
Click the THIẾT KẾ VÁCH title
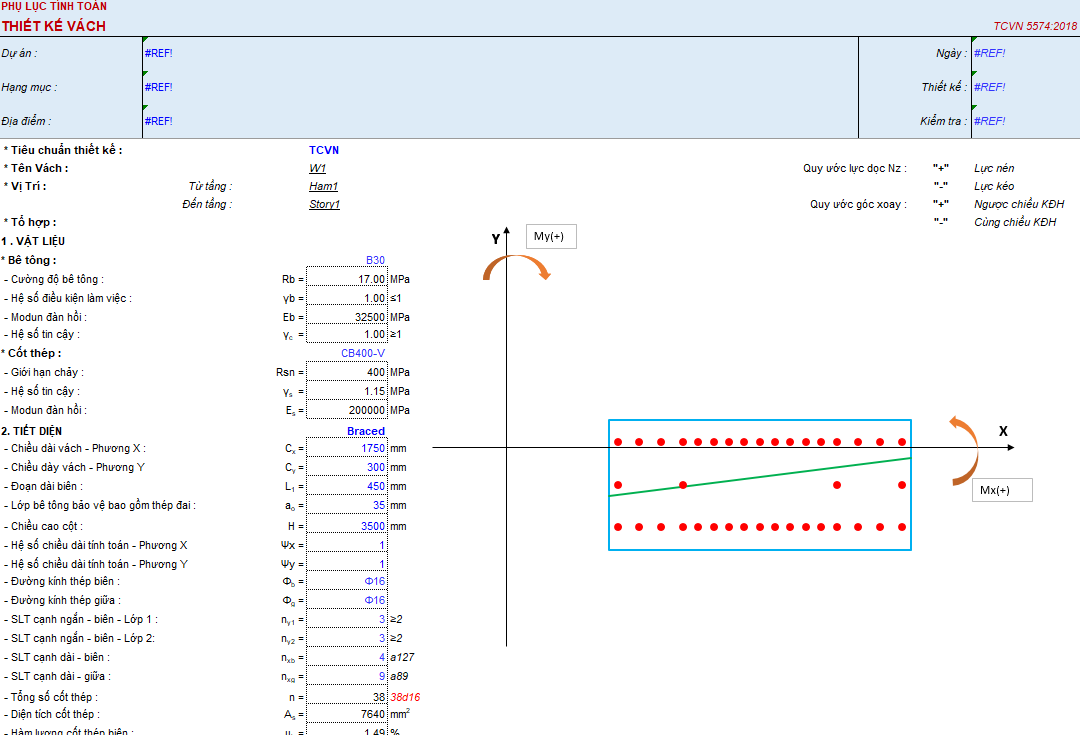[54, 26]
